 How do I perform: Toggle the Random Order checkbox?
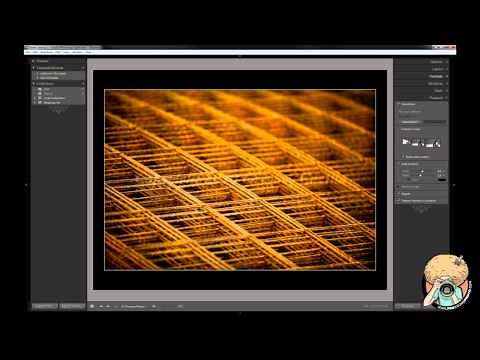tap(399, 187)
